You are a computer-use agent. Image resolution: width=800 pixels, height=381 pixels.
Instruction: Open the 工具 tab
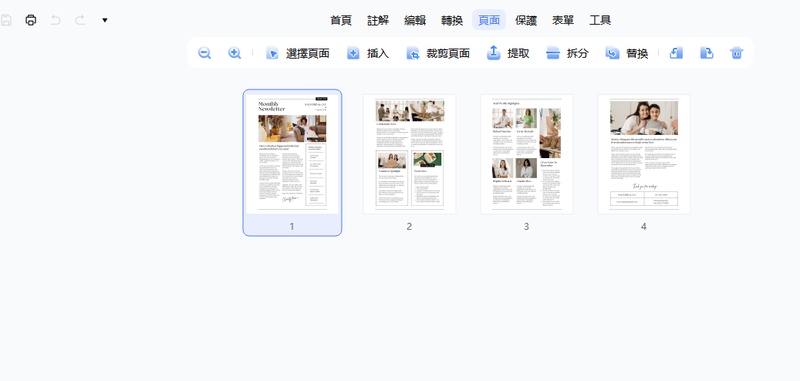(x=600, y=20)
